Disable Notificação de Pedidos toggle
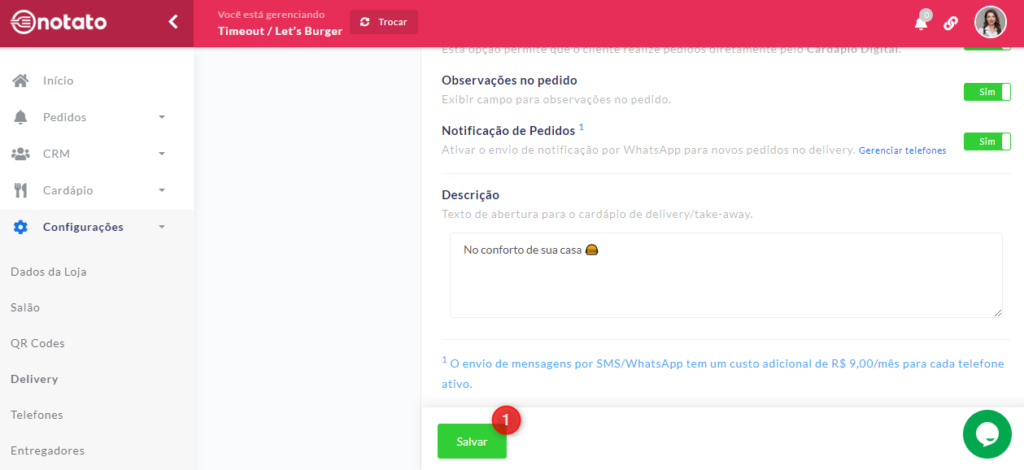Viewport: 1024px width, 470px height. point(987,141)
